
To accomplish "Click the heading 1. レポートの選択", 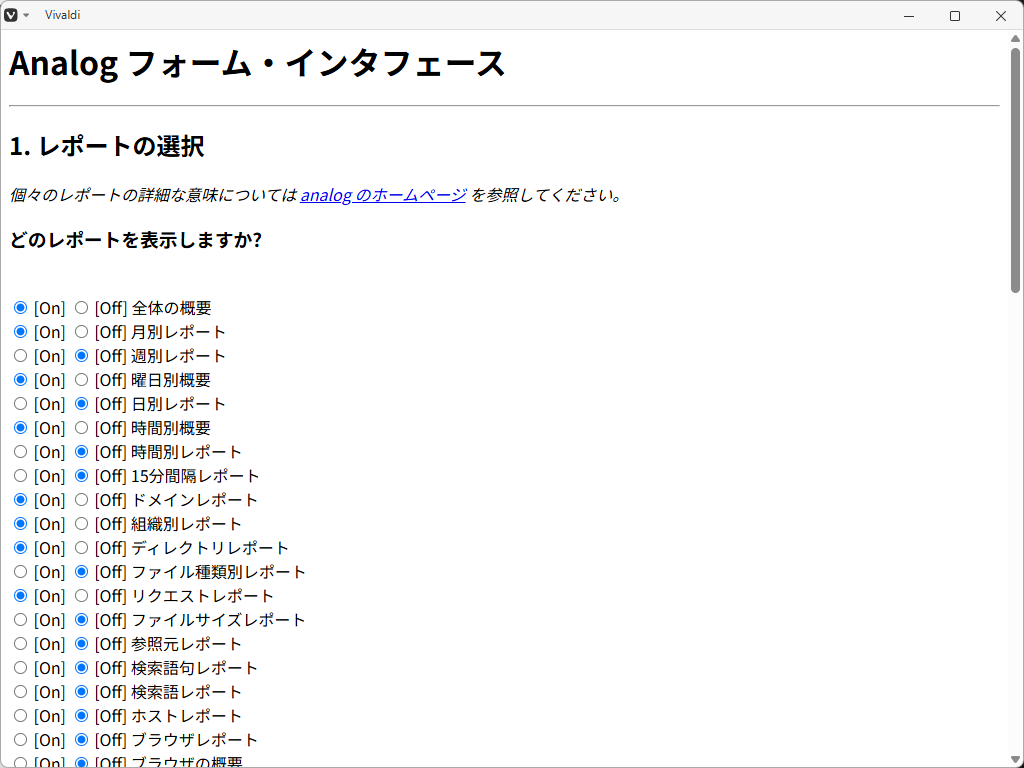I will coord(106,146).
